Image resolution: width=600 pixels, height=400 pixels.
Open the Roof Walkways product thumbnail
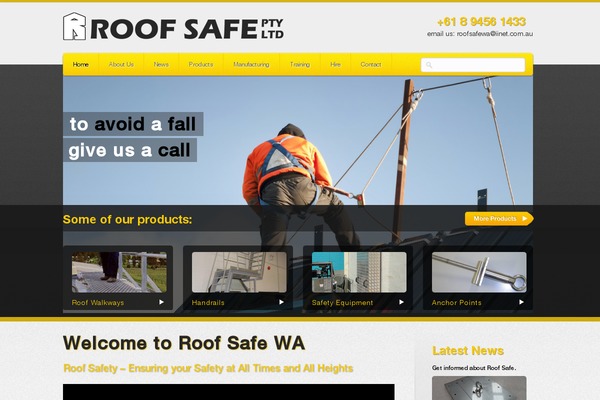(119, 272)
